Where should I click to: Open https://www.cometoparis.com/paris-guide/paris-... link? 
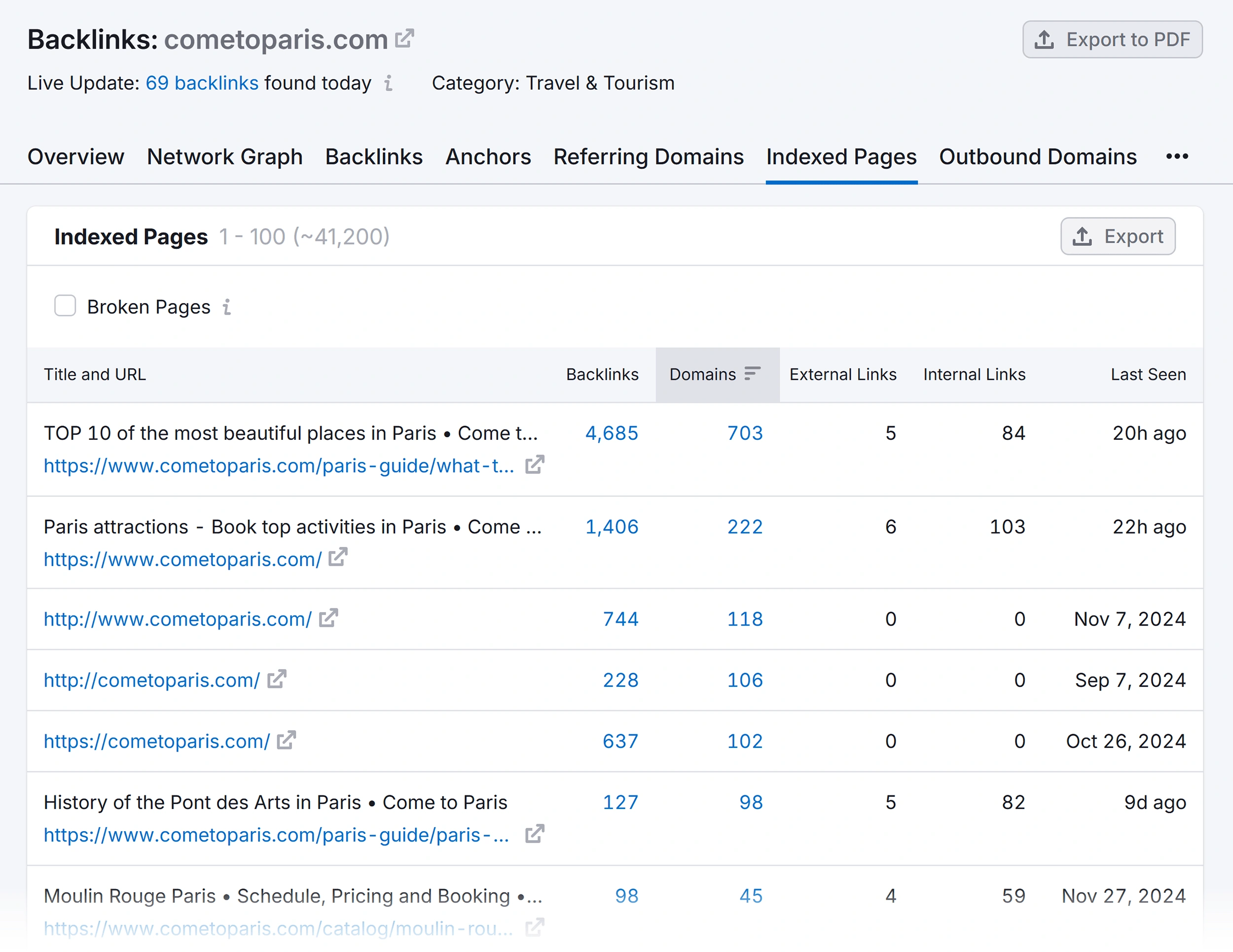pos(277,835)
